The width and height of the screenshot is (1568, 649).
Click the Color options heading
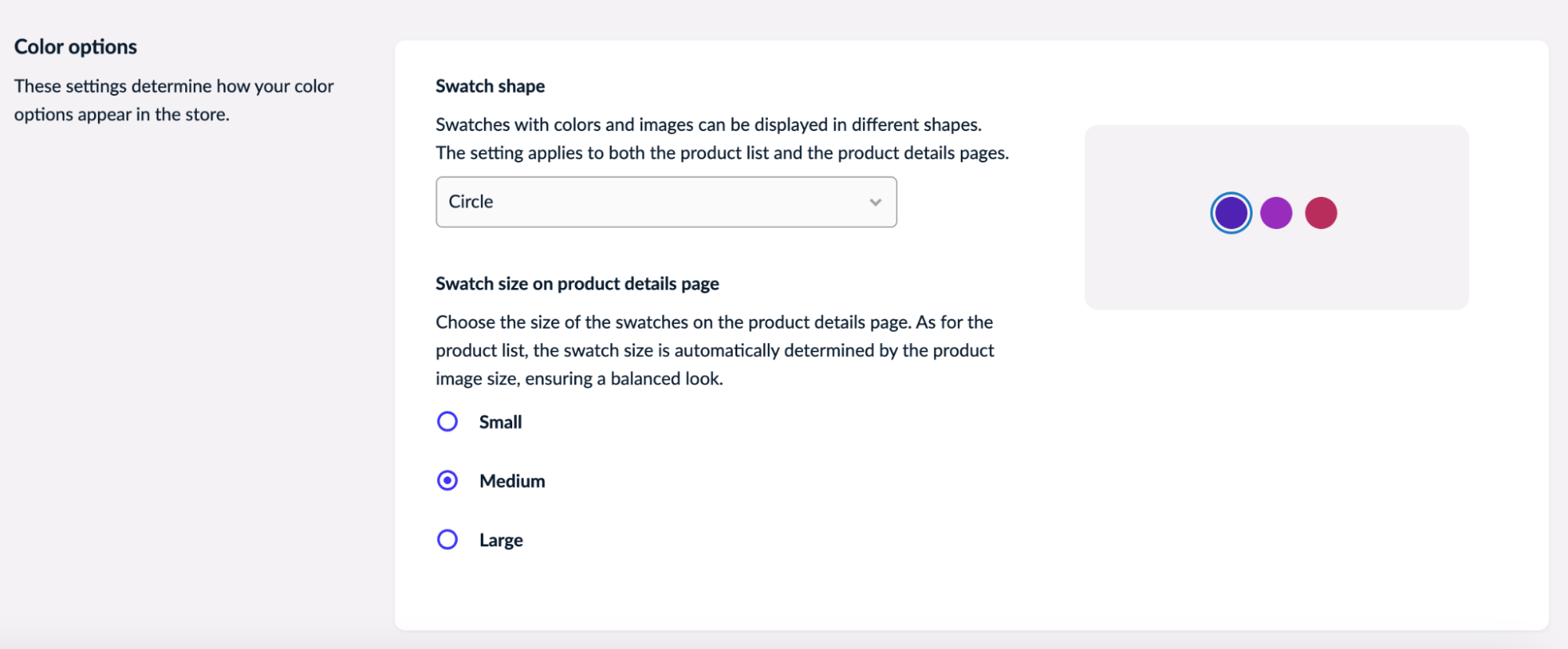click(x=75, y=46)
